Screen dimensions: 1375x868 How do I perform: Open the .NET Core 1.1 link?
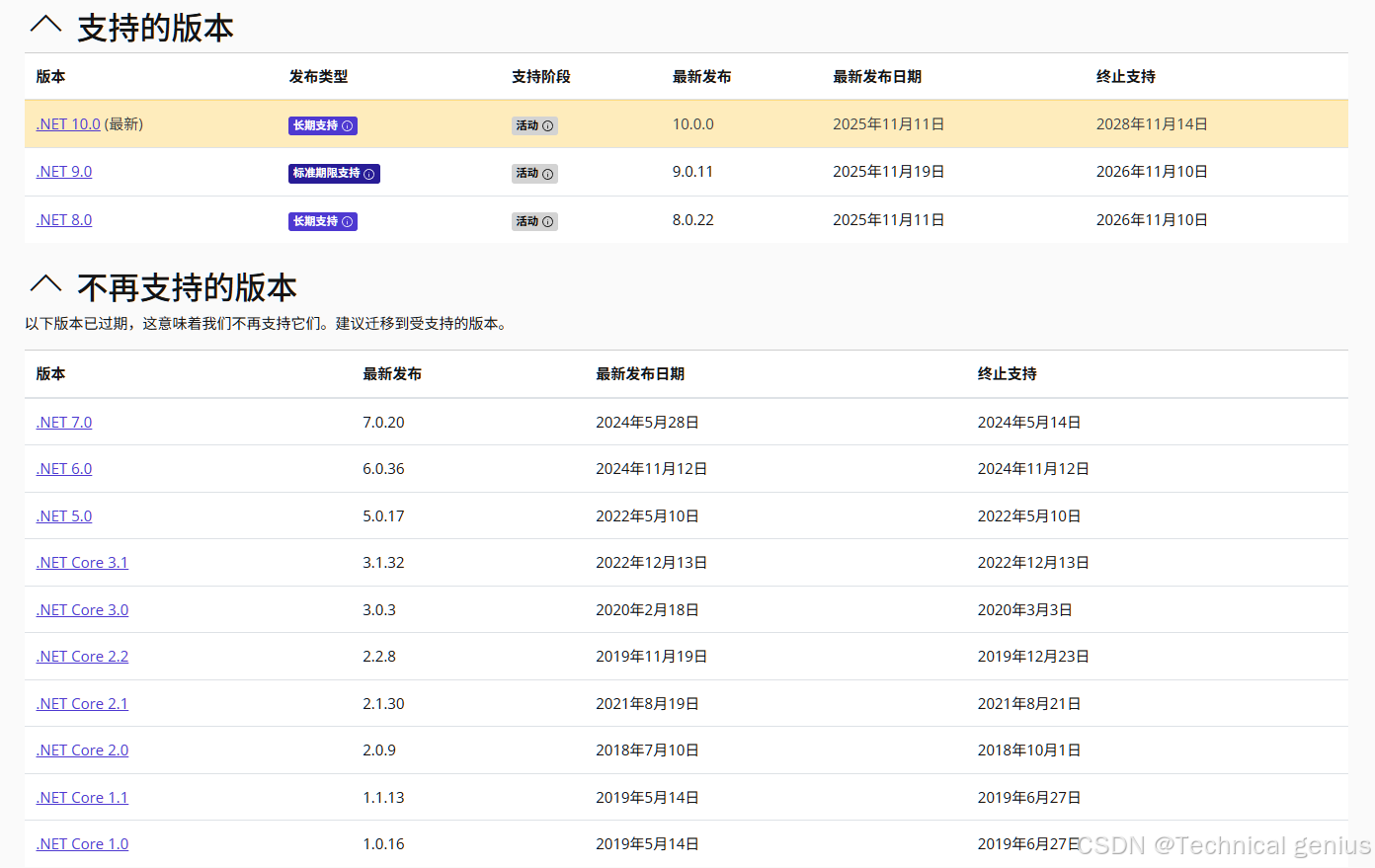point(82,798)
